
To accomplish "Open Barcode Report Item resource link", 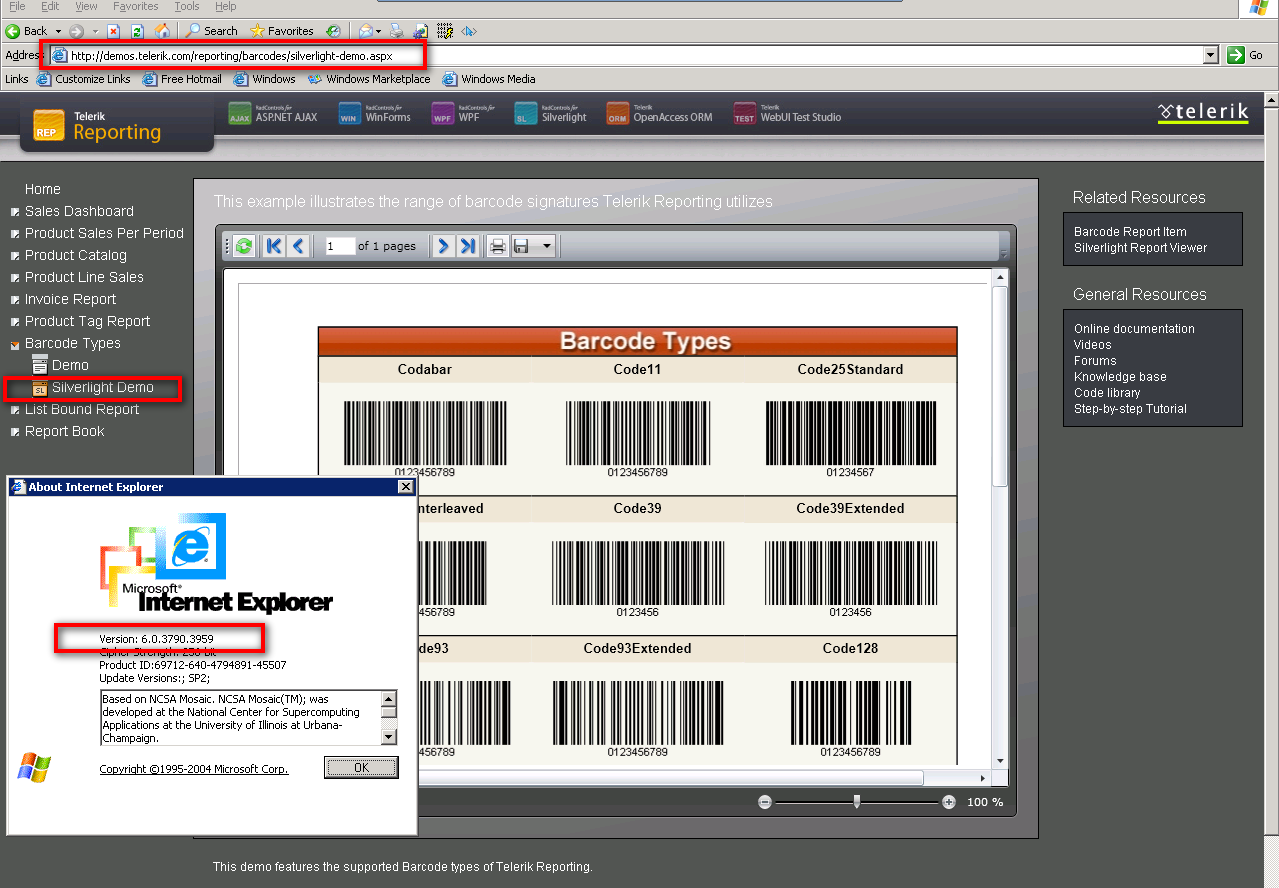I will [1130, 232].
